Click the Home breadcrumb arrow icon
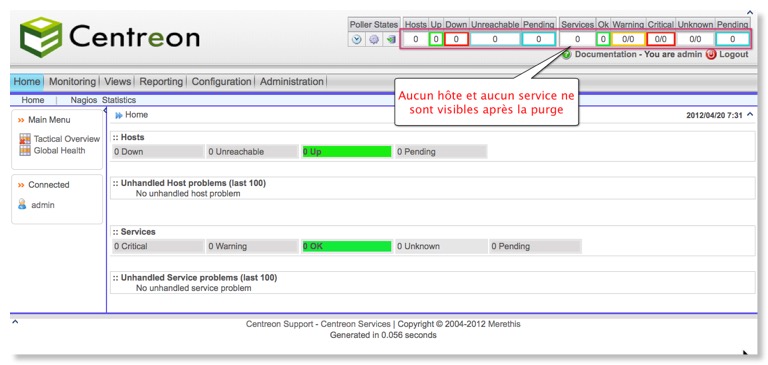The width and height of the screenshot is (768, 365). pos(119,116)
